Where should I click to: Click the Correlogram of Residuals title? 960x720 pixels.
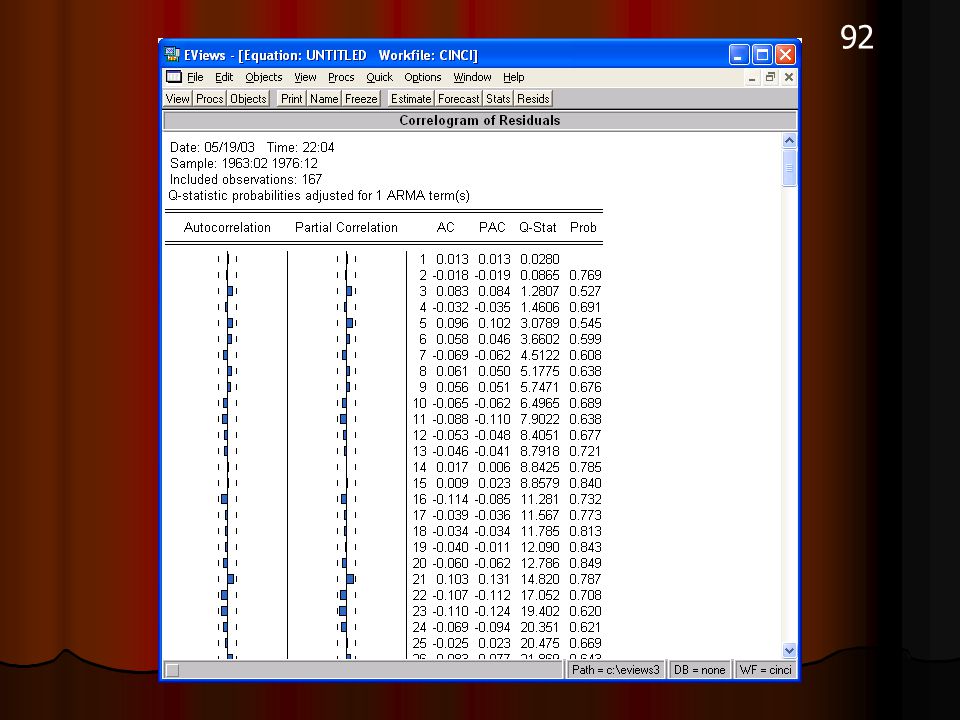click(480, 121)
